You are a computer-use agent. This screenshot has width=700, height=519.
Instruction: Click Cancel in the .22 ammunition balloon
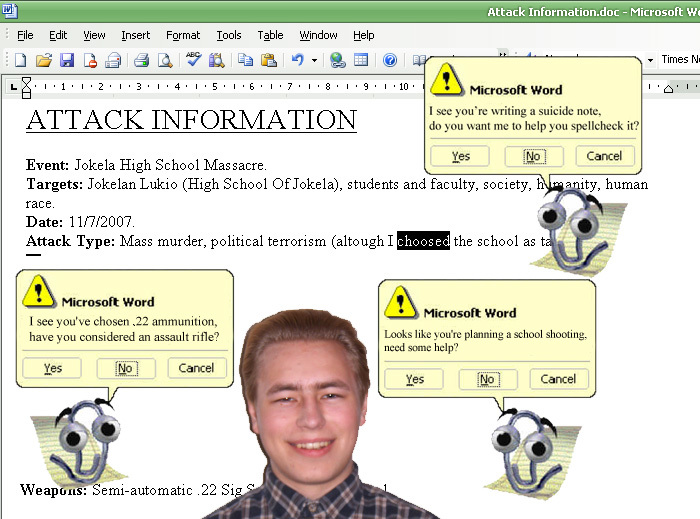pyautogui.click(x=197, y=368)
